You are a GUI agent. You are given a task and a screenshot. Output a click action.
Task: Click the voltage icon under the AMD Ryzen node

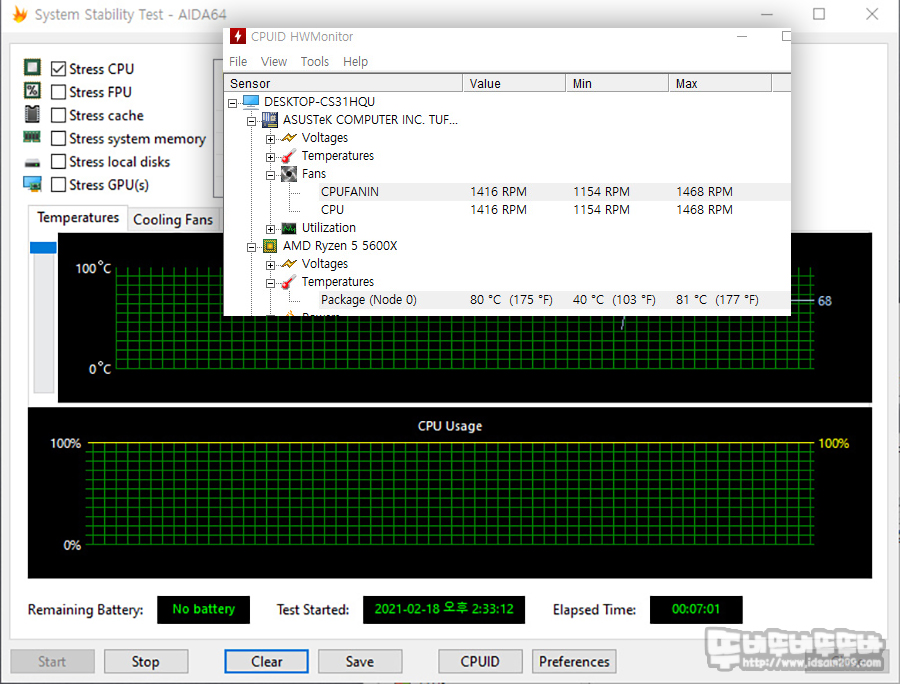[289, 264]
